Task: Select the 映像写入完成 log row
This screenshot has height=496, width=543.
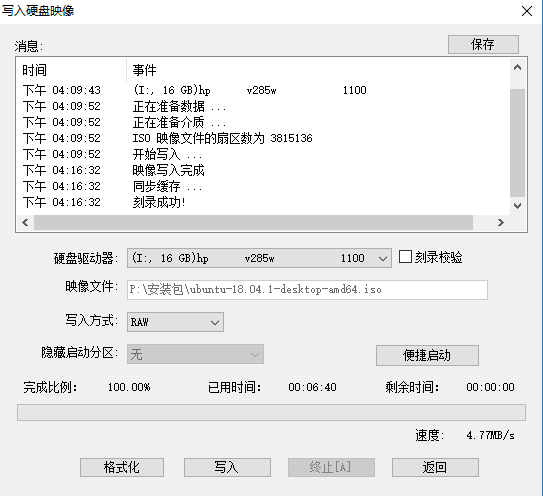Action: 263,170
